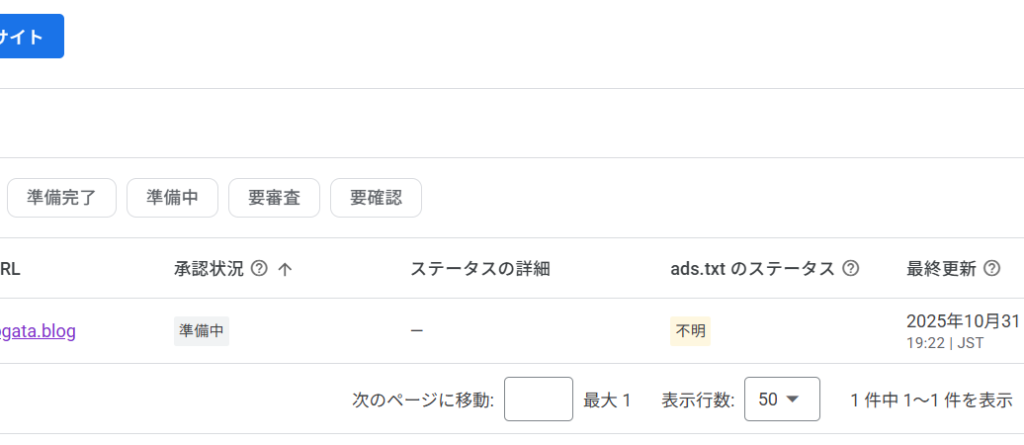This screenshot has height=445, width=1024.
Task: Open the 表示行数 dropdown showing 50
Action: tap(782, 399)
